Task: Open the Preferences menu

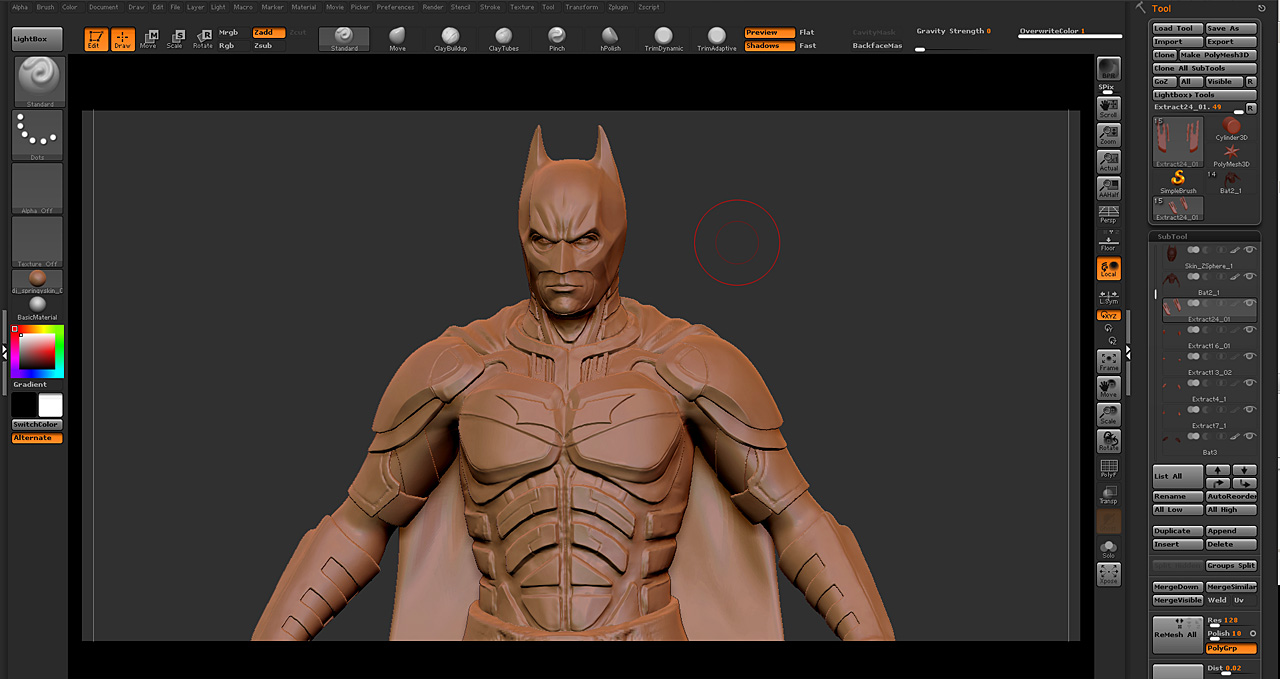Action: coord(395,7)
